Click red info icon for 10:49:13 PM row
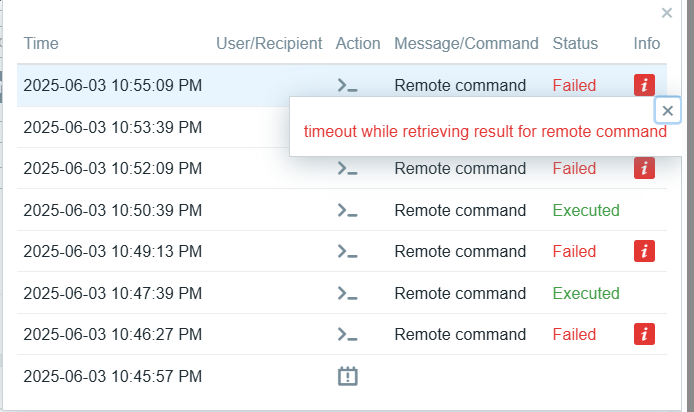The height and width of the screenshot is (412, 694). click(x=644, y=251)
